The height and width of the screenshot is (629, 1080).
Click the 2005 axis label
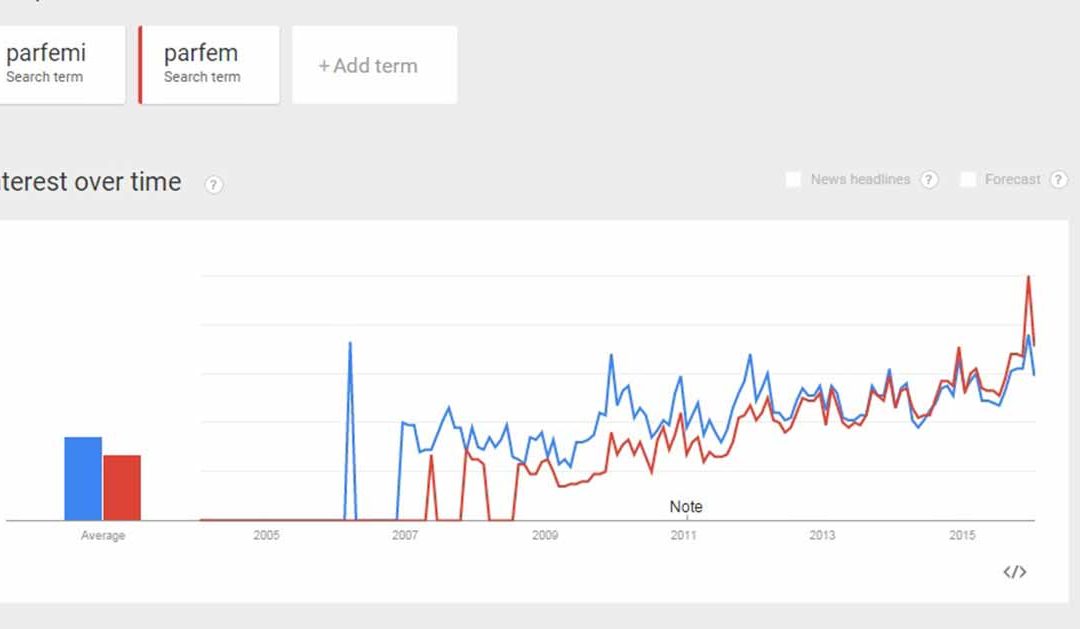pos(267,535)
